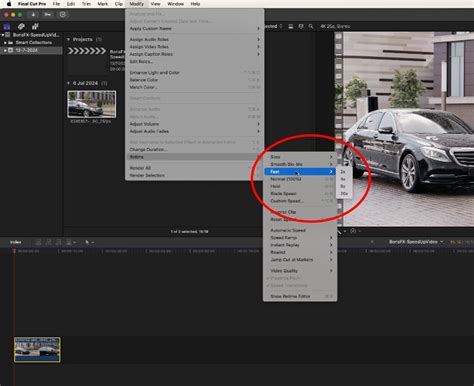
Task: Choose 2x fast speed
Action: (x=344, y=172)
